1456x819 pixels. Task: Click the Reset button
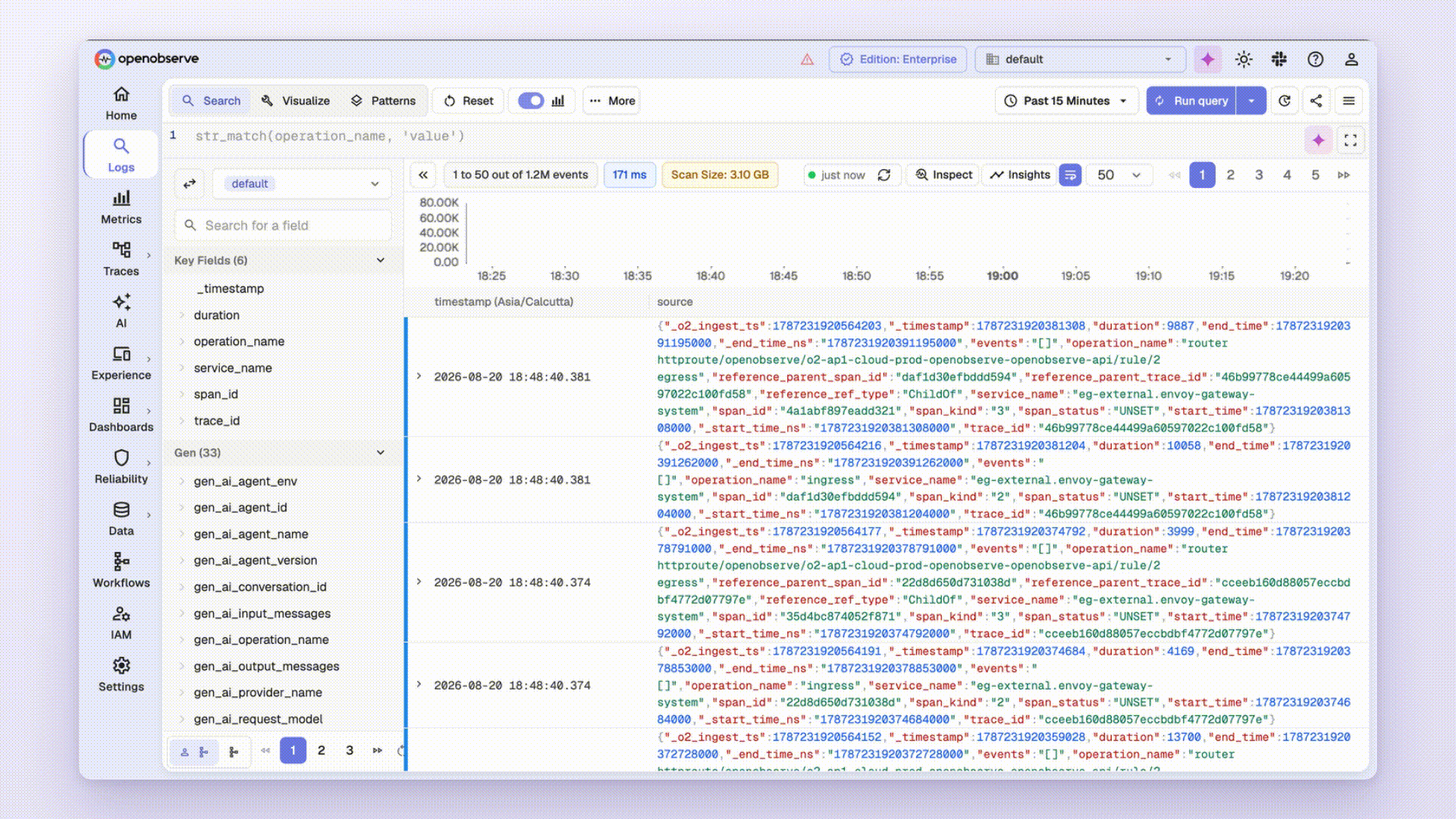[x=469, y=101]
